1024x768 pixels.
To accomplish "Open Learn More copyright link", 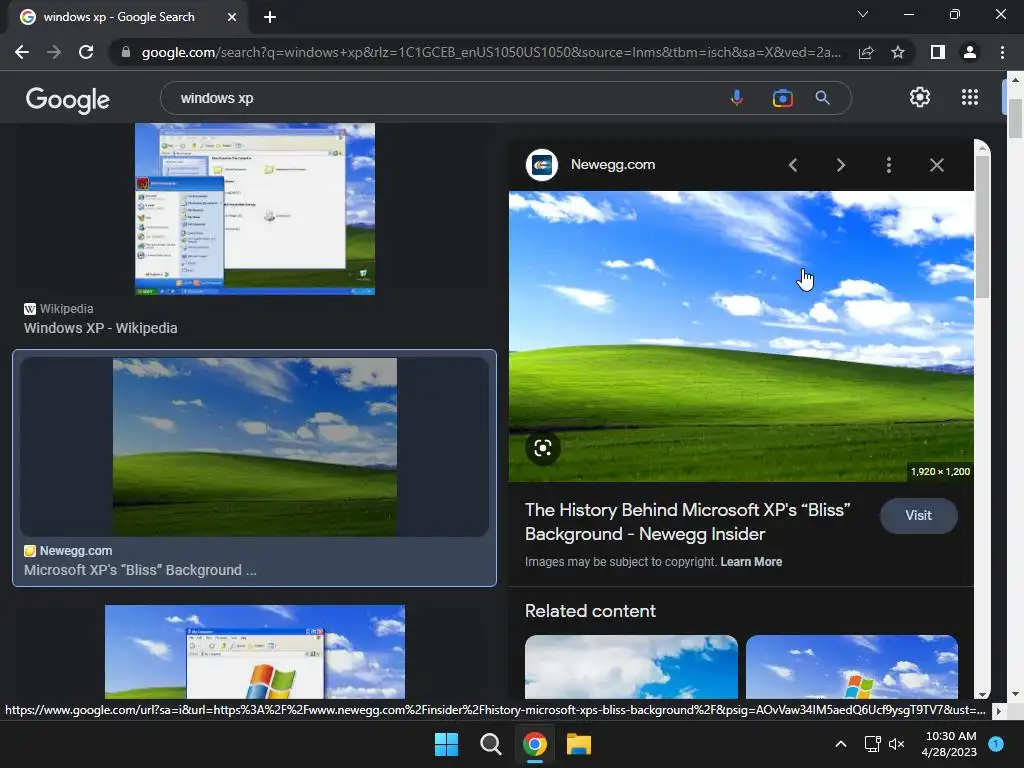I will [751, 562].
